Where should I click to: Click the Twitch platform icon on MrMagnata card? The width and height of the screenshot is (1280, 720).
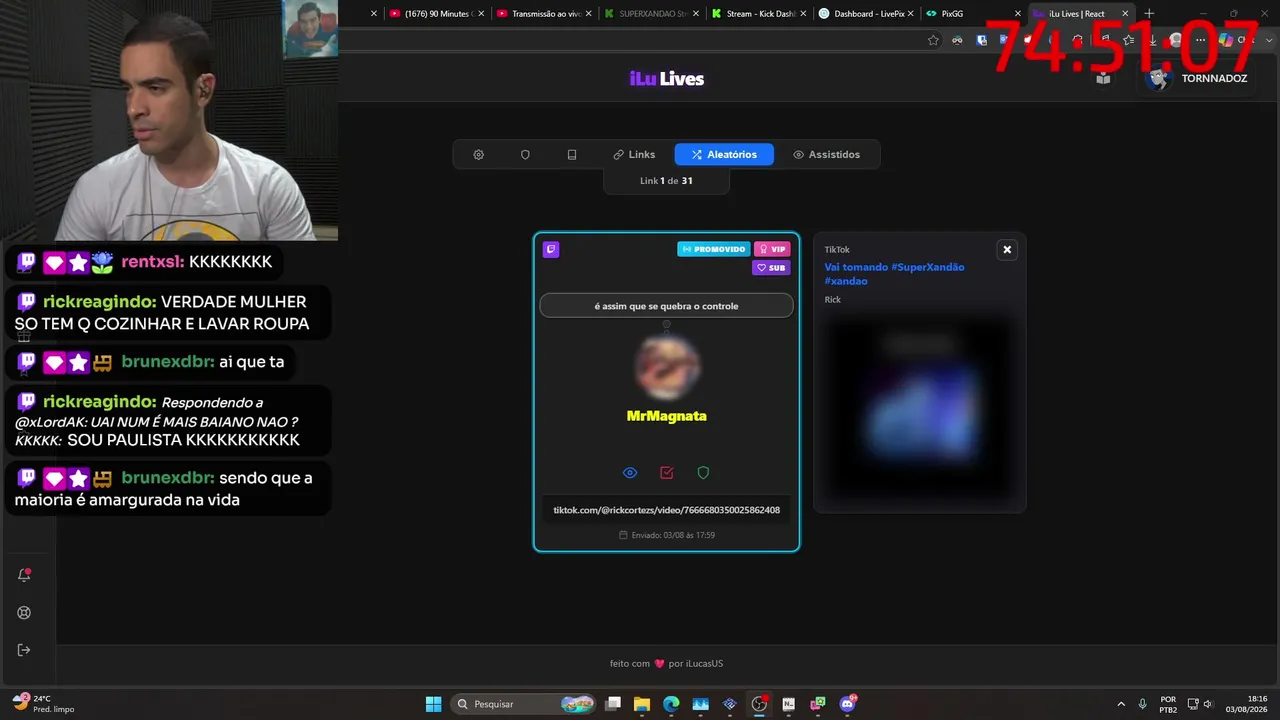[551, 249]
